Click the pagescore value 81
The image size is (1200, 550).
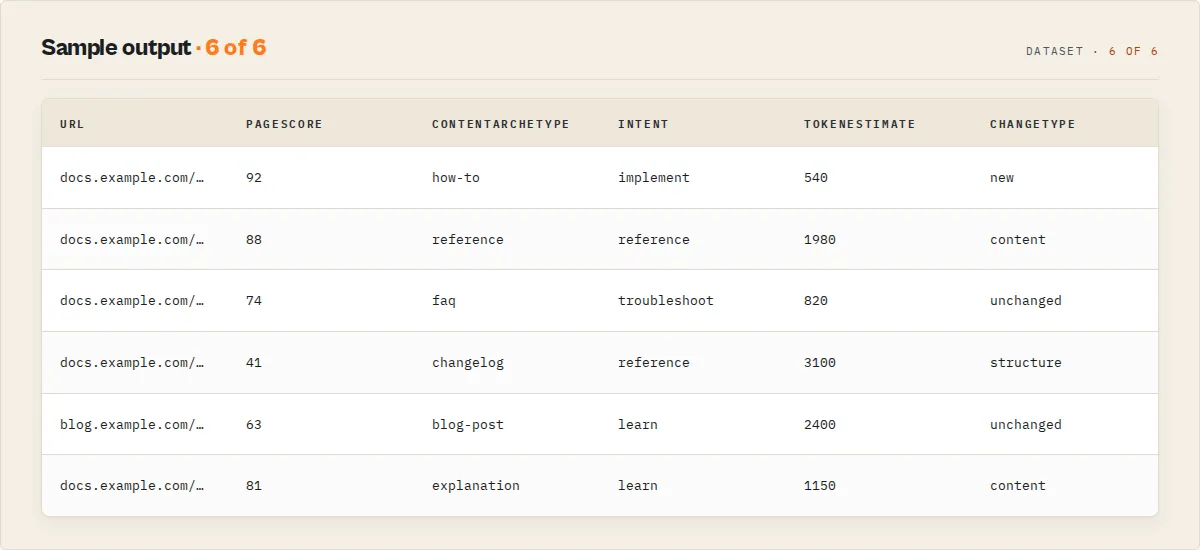[254, 486]
